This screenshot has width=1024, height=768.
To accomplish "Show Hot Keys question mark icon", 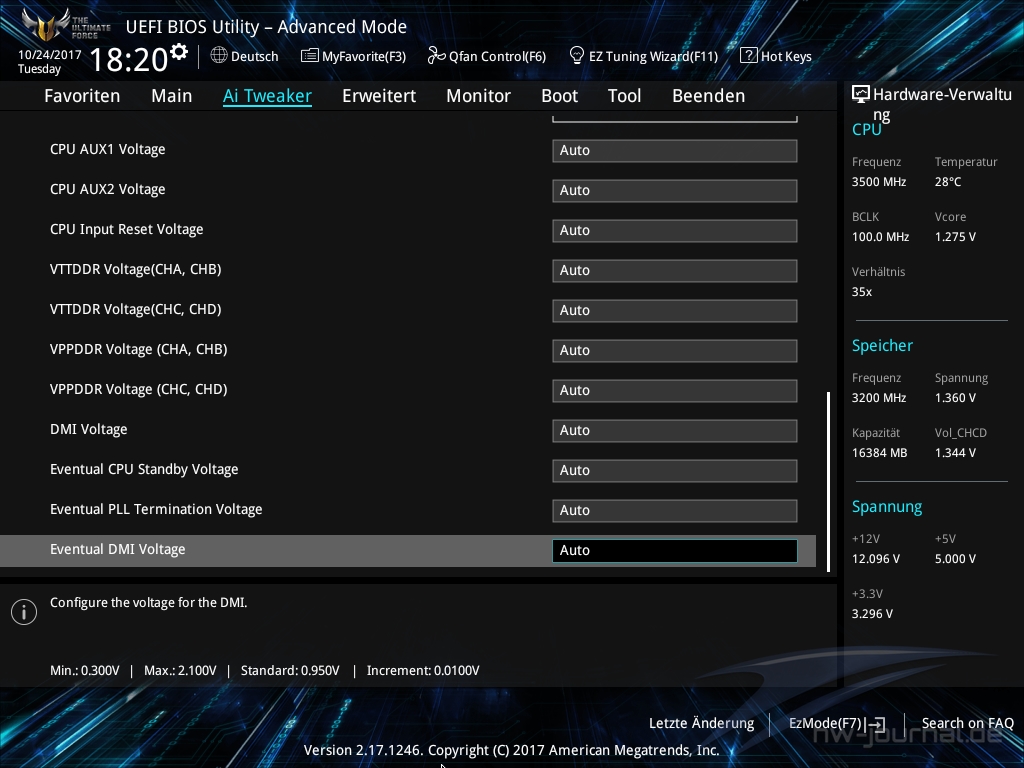I will 748,56.
